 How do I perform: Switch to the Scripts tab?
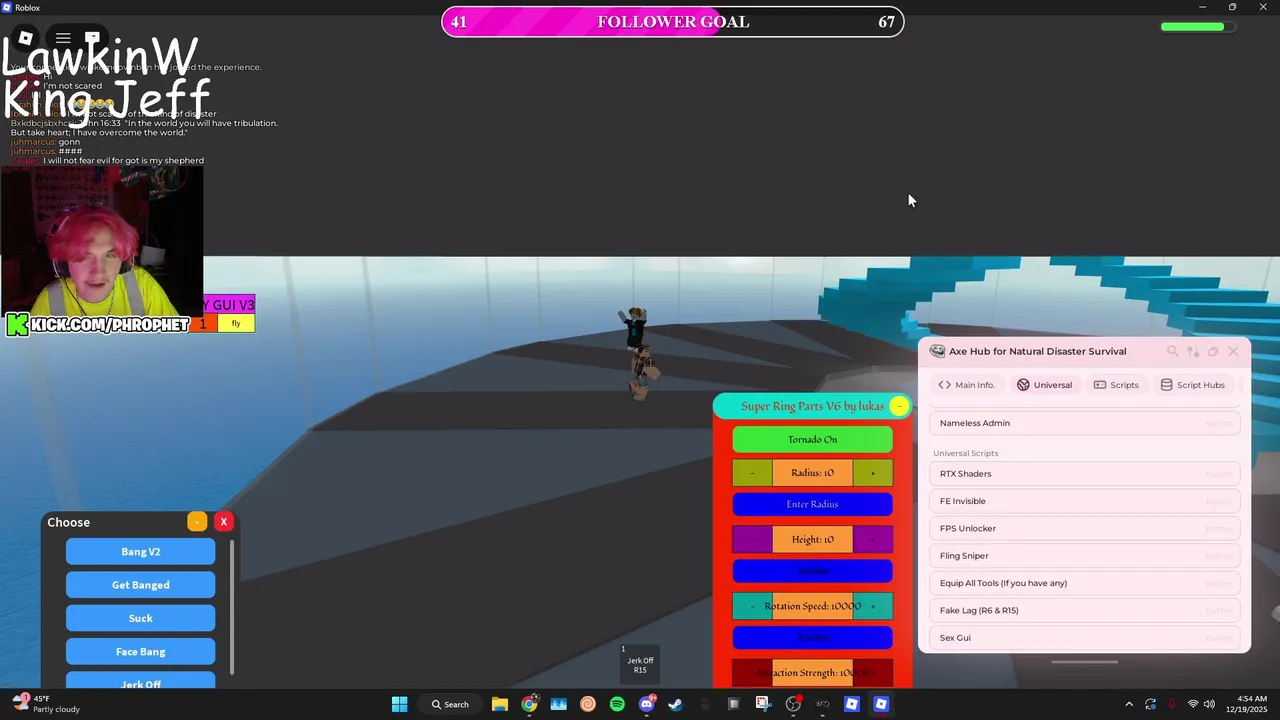1116,385
